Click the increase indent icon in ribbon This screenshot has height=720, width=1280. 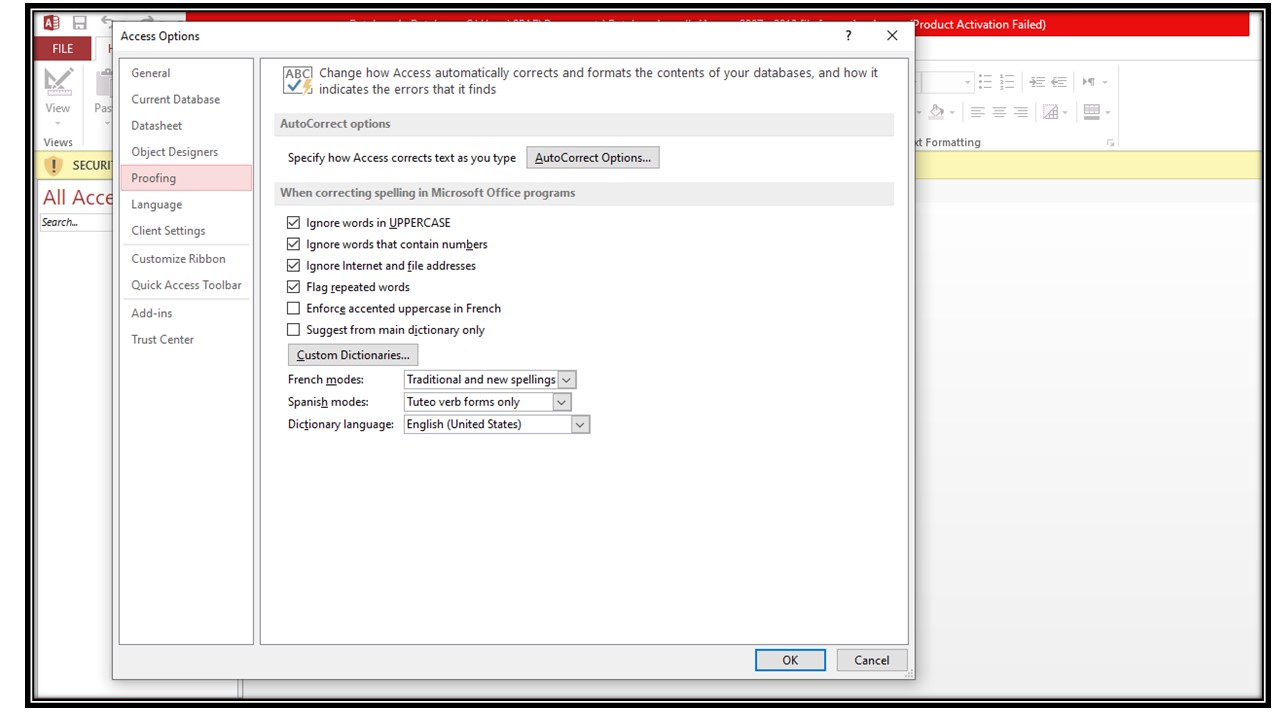tap(1037, 82)
